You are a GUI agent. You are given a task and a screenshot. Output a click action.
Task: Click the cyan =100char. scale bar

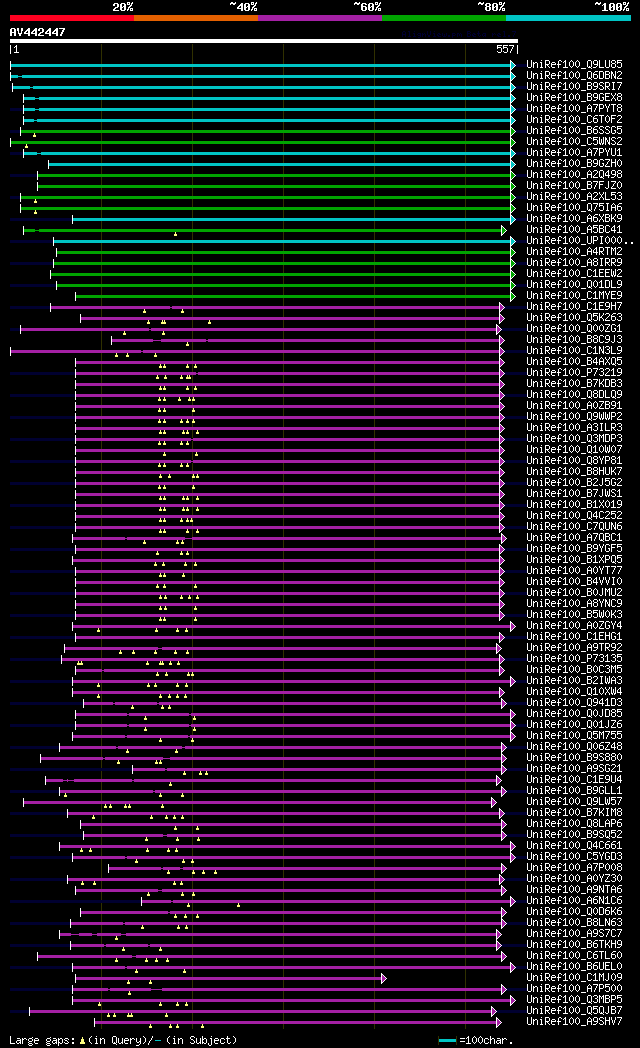448,1041
